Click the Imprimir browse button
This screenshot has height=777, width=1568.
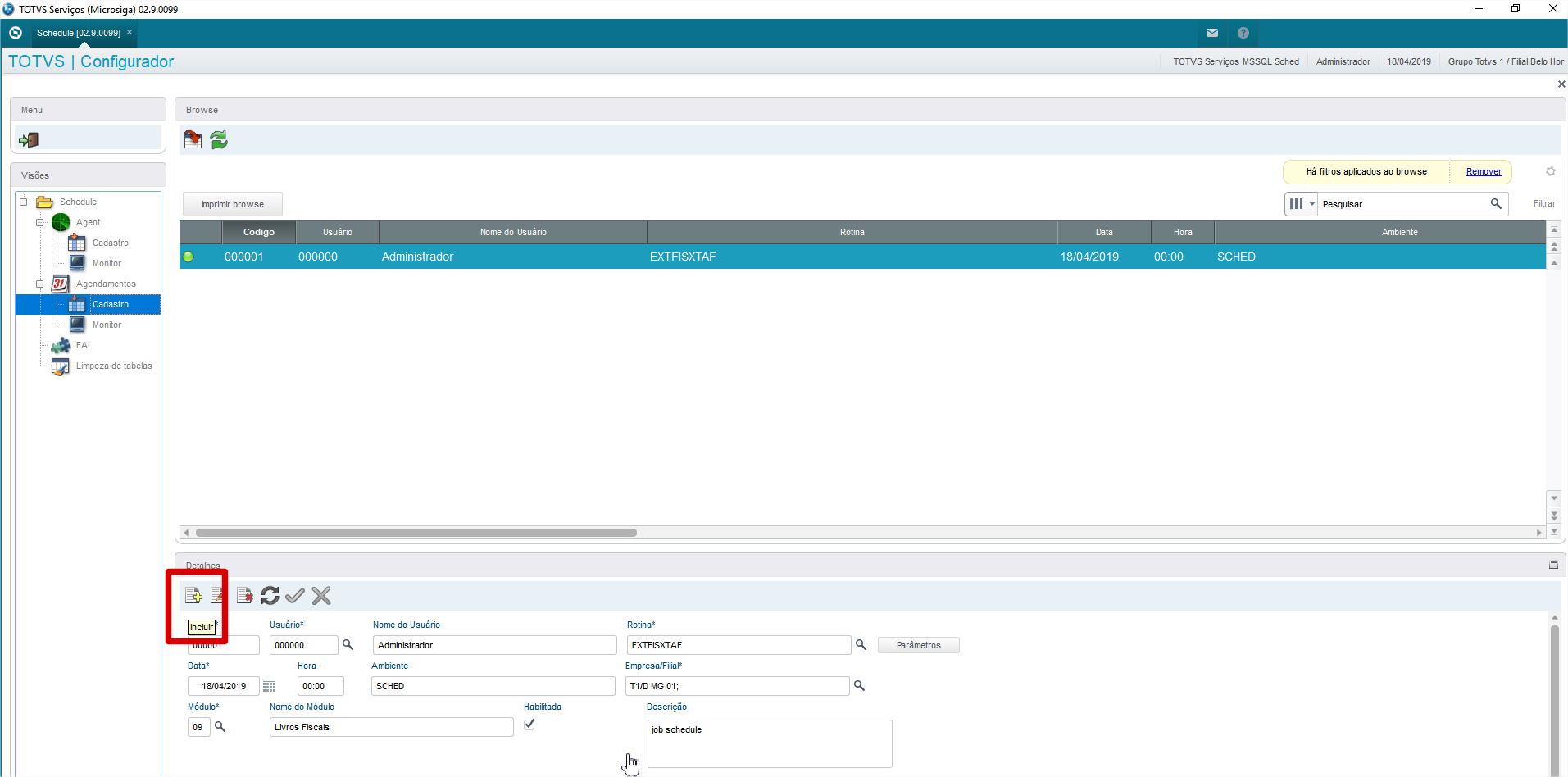tap(233, 204)
